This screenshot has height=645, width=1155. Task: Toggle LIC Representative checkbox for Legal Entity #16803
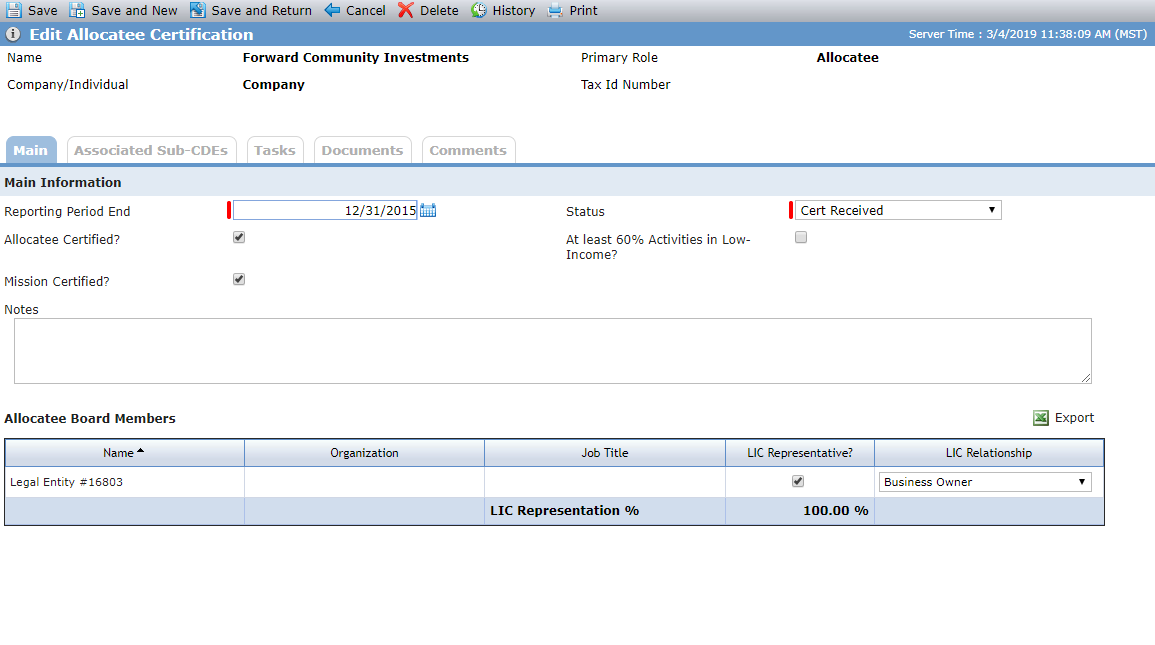pyautogui.click(x=798, y=481)
